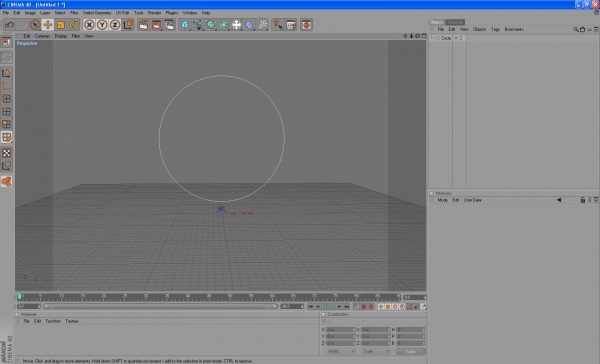600x364 pixels.
Task: Toggle Z axis lock
Action: click(x=115, y=25)
